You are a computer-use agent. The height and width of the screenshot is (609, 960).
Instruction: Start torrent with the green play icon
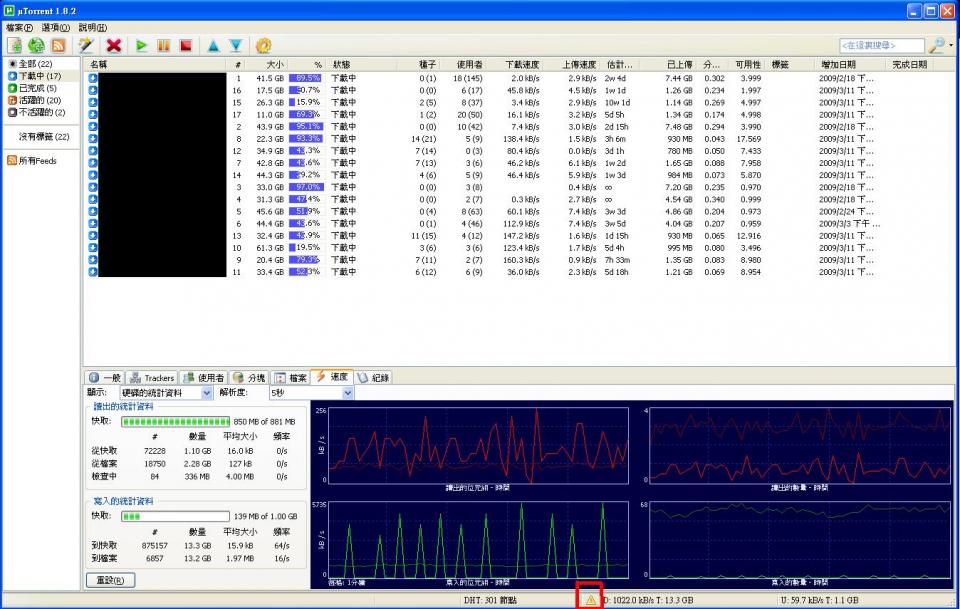click(x=142, y=45)
